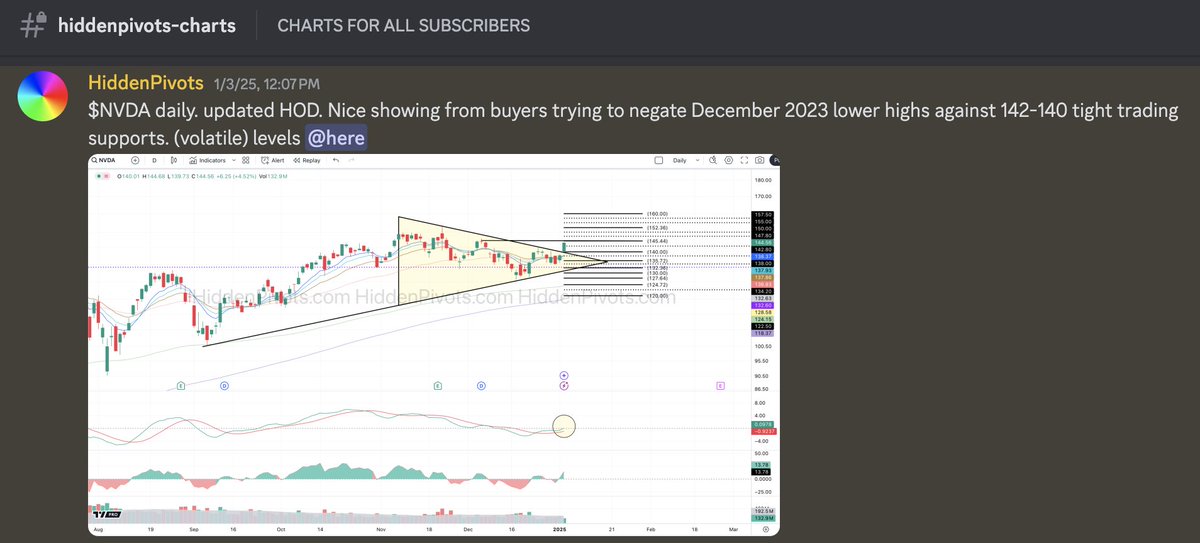This screenshot has width=1200, height=543.
Task: Click the (145.44) level label
Action: pyautogui.click(x=658, y=241)
